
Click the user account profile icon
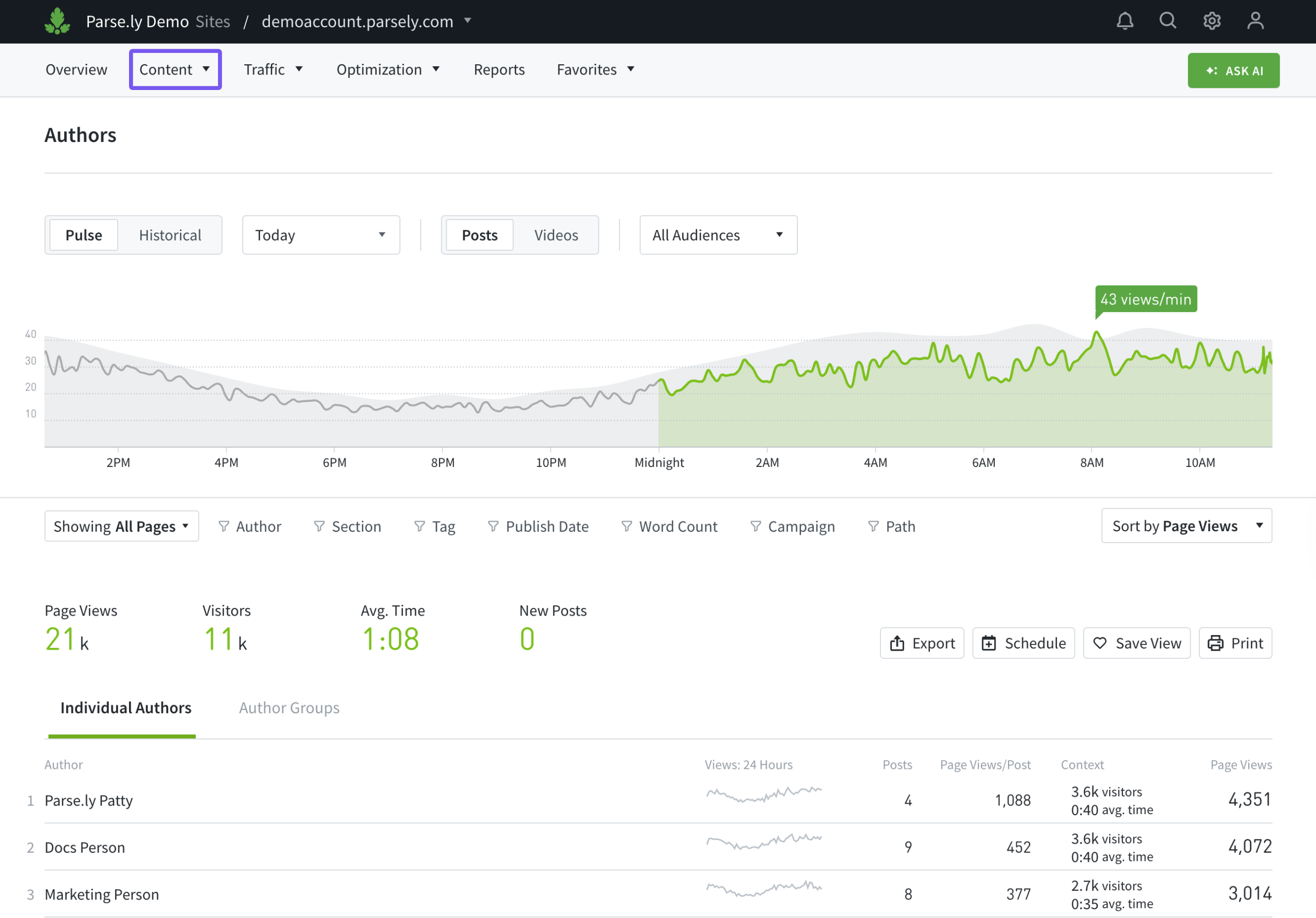click(x=1255, y=21)
